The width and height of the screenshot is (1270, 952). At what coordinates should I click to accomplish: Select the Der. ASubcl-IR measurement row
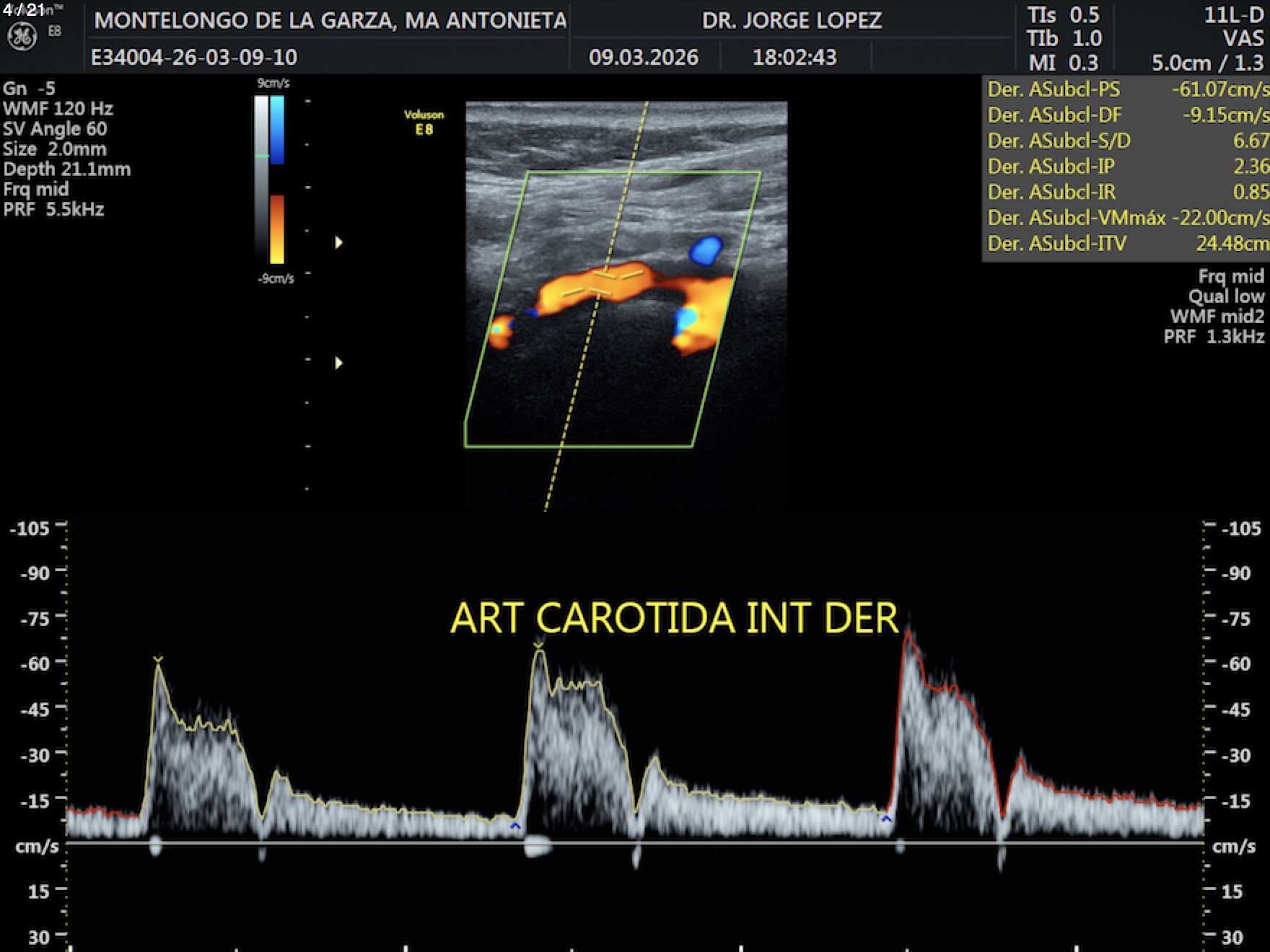pyautogui.click(x=1127, y=192)
